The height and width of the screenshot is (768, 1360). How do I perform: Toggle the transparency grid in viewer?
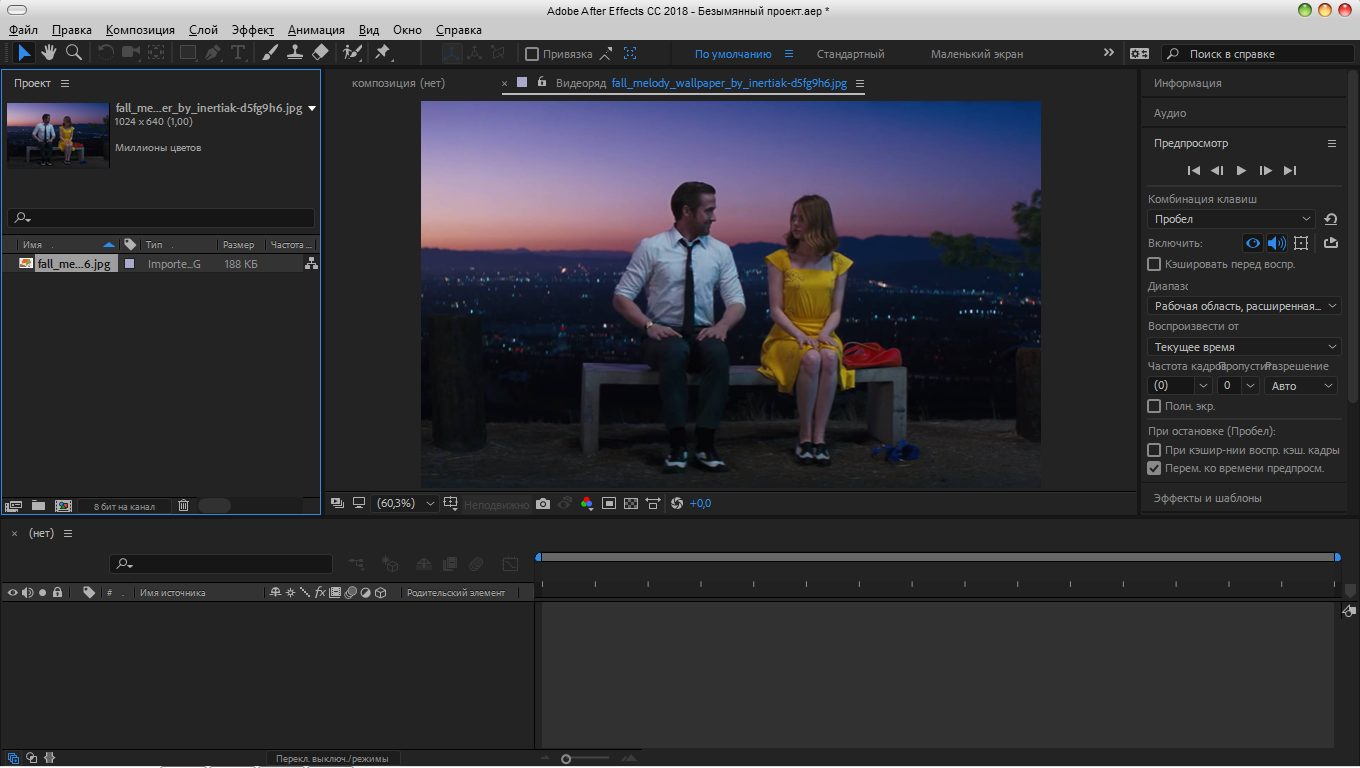631,503
